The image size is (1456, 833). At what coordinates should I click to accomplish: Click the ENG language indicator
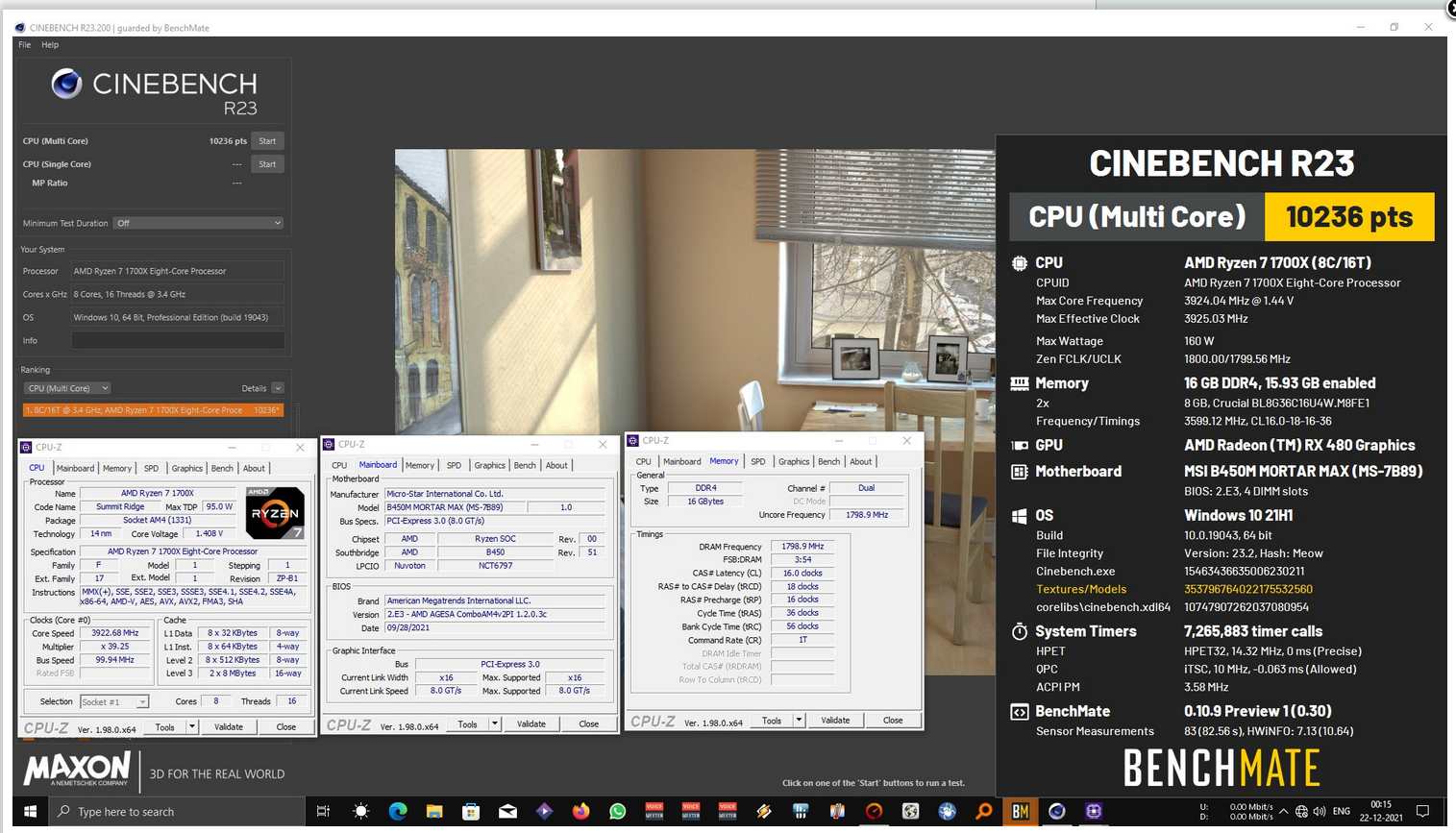pyautogui.click(x=1342, y=812)
